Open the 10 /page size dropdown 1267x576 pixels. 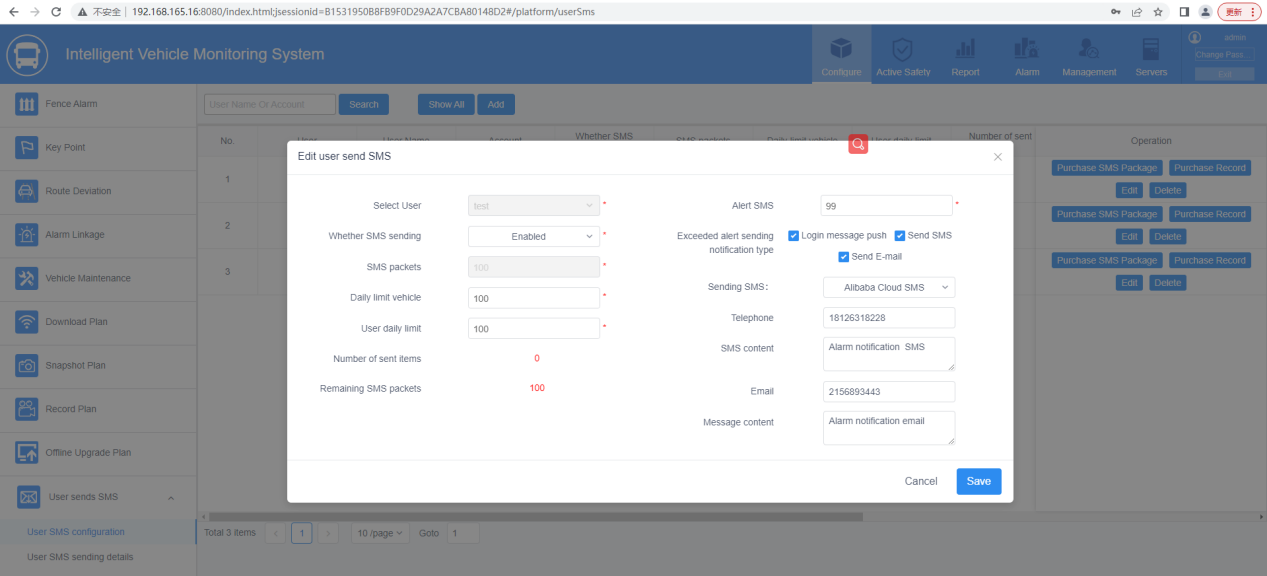[381, 533]
